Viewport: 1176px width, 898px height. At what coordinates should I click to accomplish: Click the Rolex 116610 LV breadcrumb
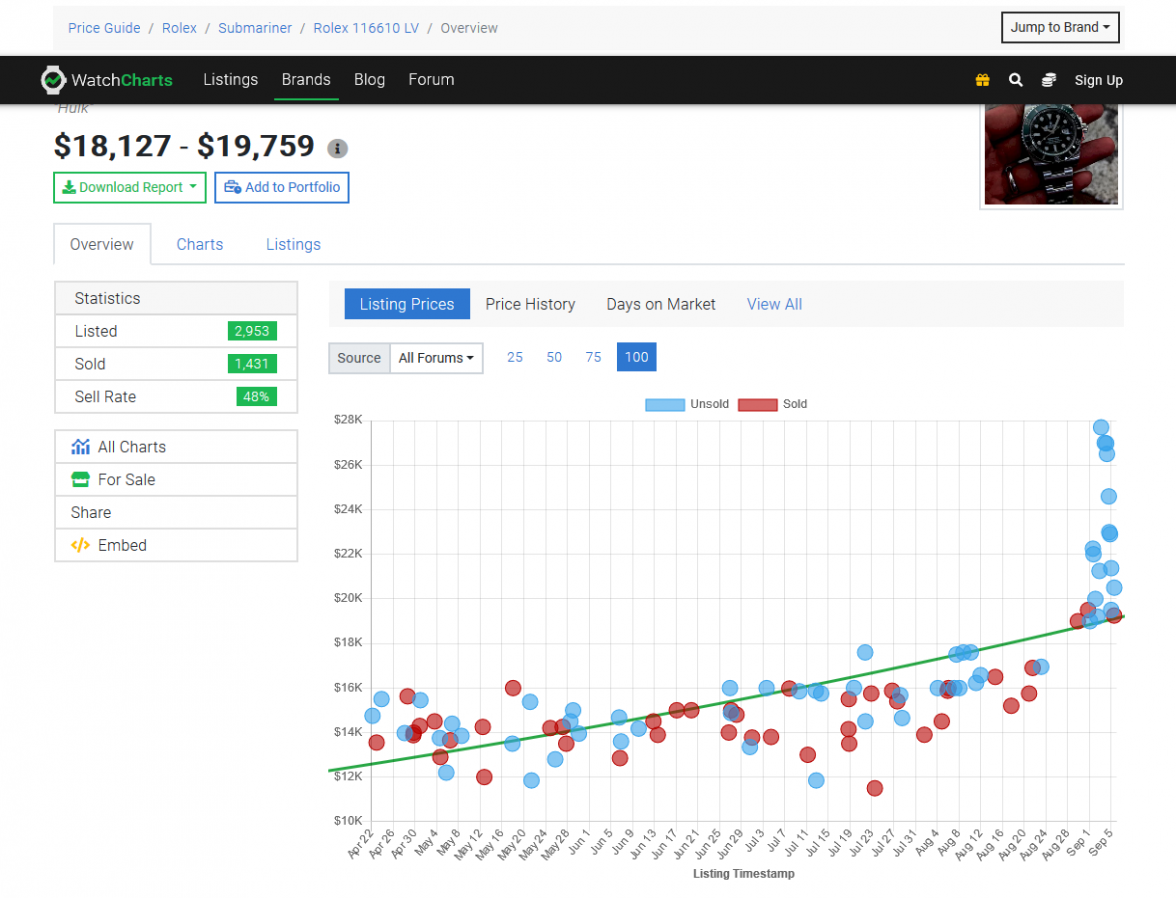[x=366, y=28]
